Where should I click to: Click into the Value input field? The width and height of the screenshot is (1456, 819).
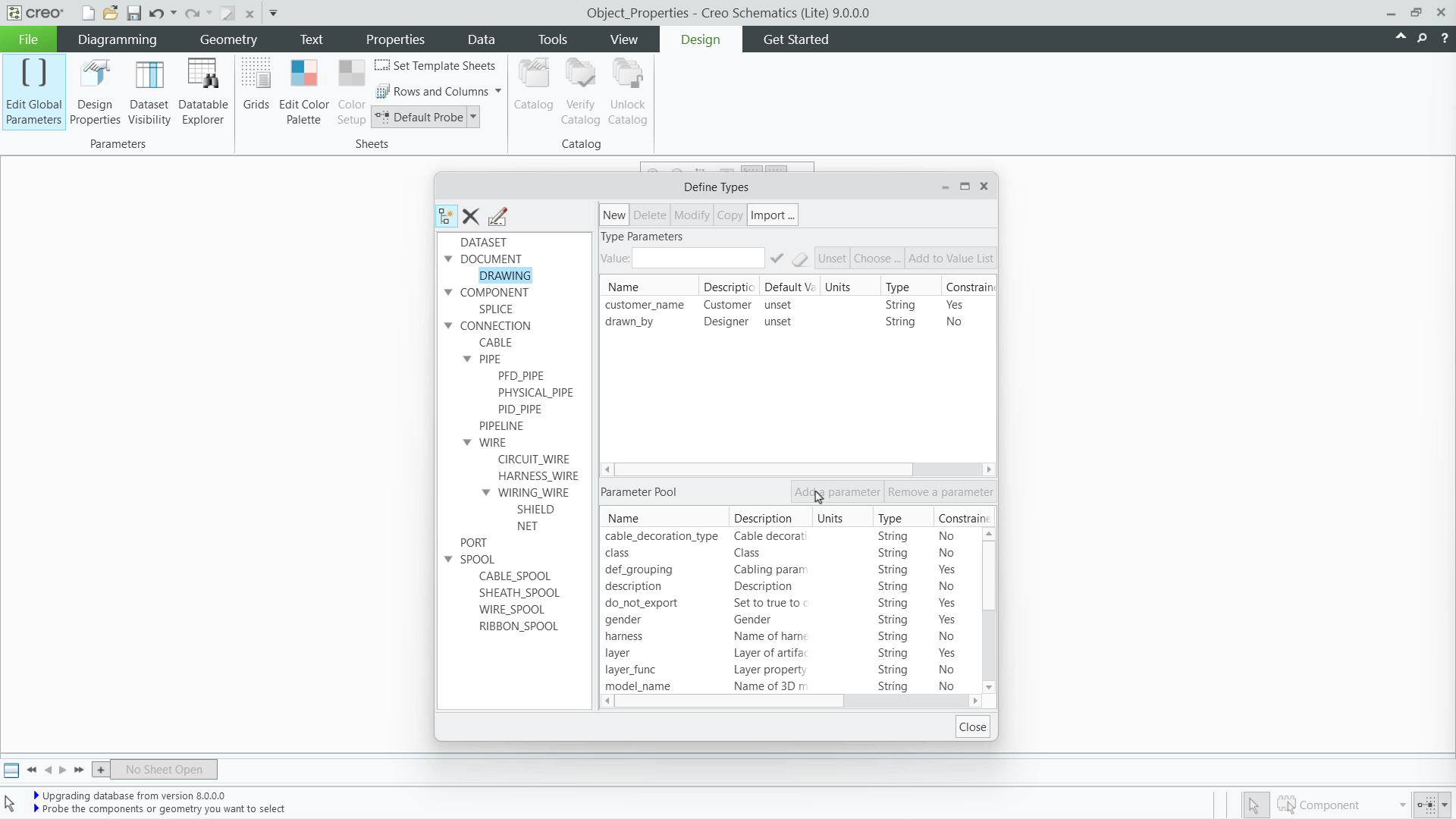(698, 258)
